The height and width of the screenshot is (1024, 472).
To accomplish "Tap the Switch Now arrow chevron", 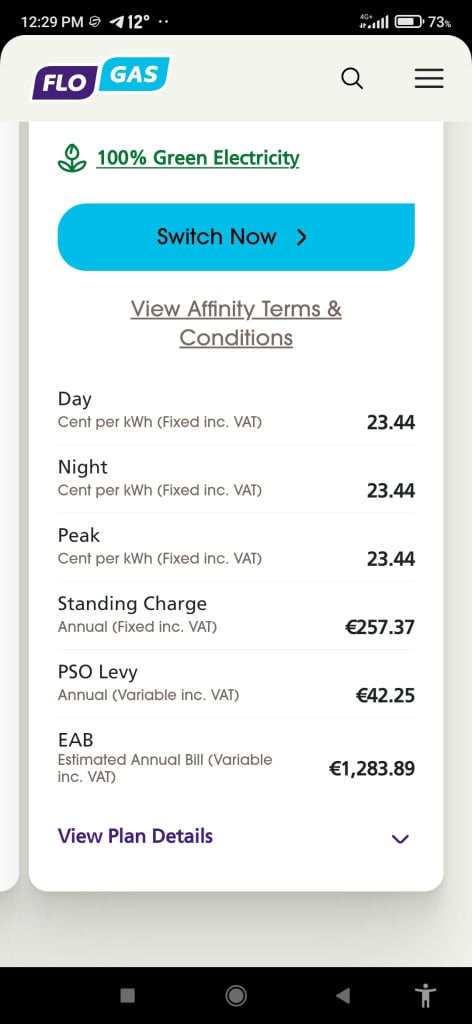I will coord(301,237).
